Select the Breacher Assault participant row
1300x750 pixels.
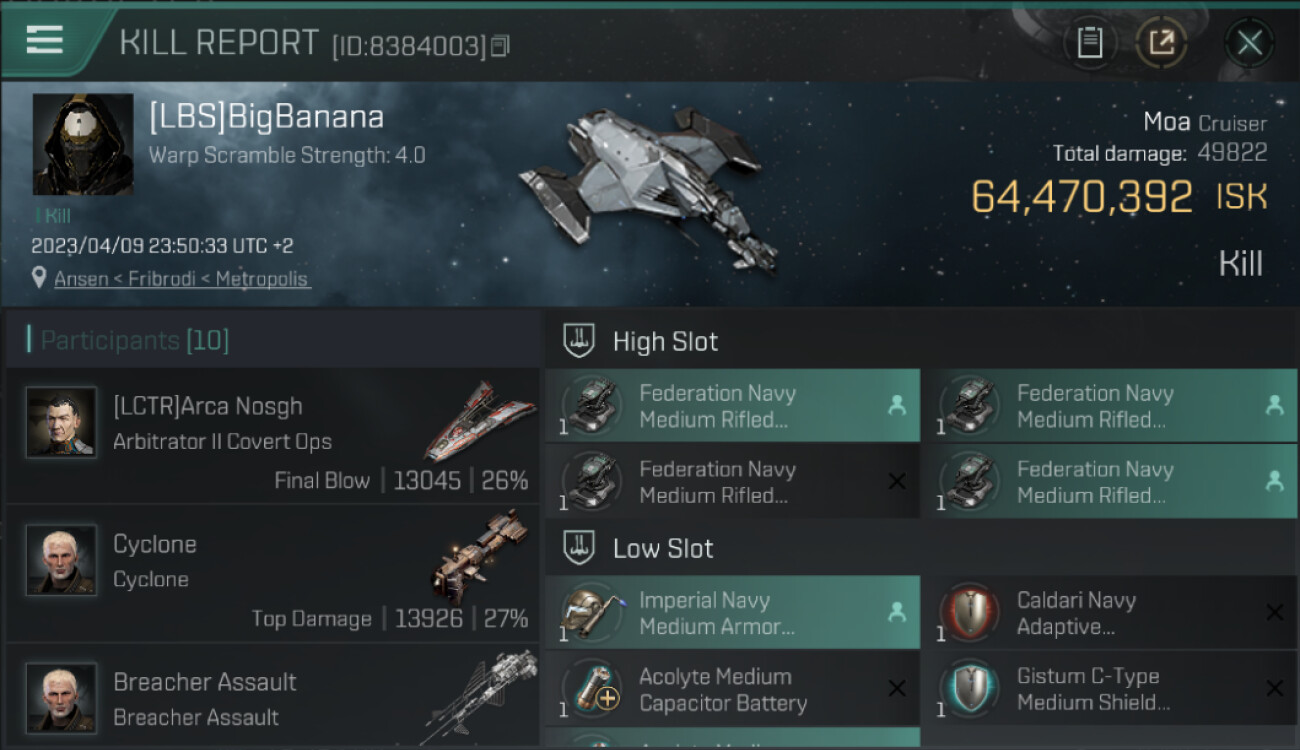(272, 698)
